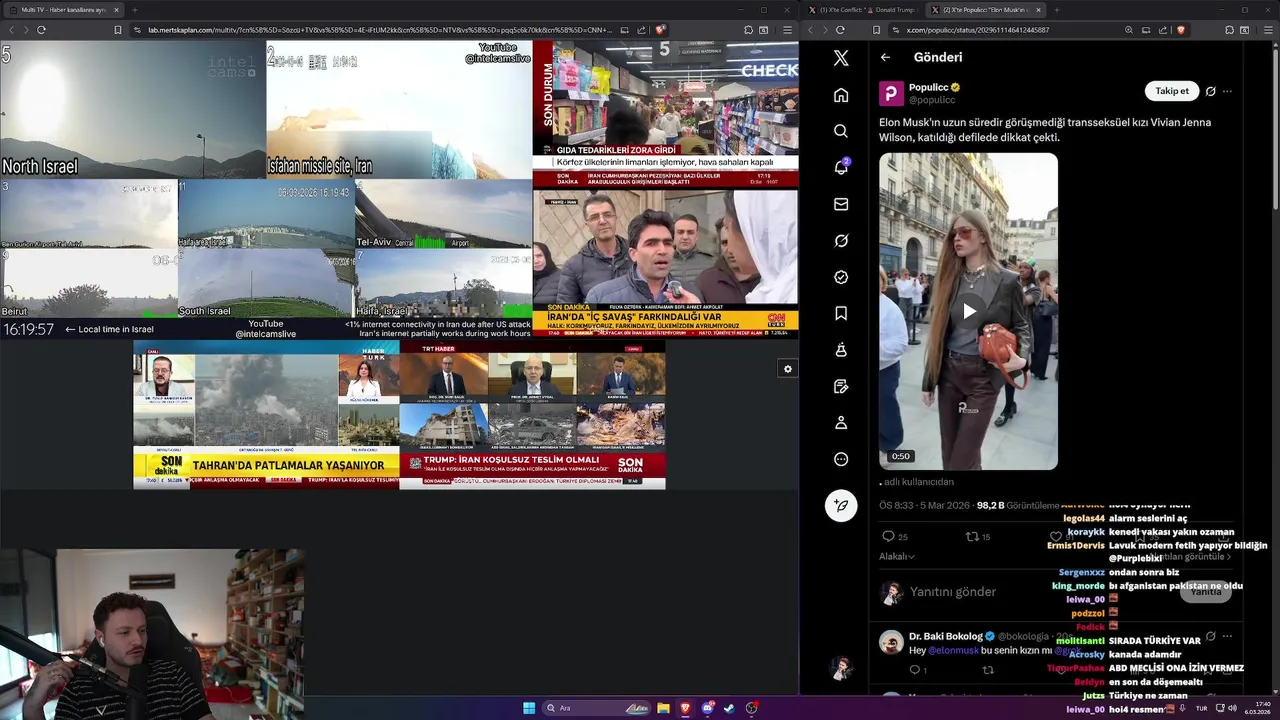This screenshot has width=1280, height=720.
Task: Open Bookmarks icon in X sidebar
Action: (x=841, y=313)
